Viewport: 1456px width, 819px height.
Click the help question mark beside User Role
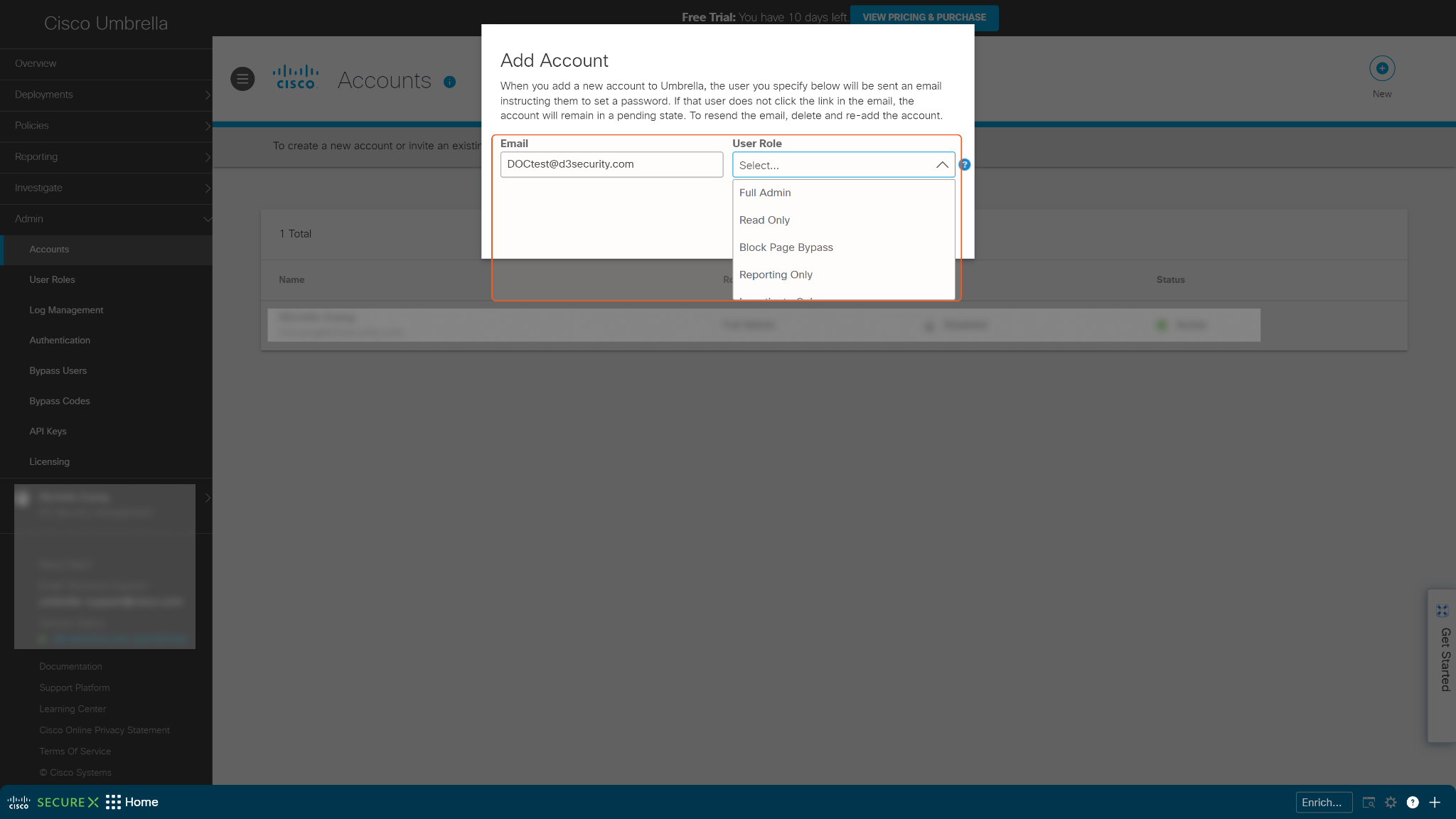(965, 165)
